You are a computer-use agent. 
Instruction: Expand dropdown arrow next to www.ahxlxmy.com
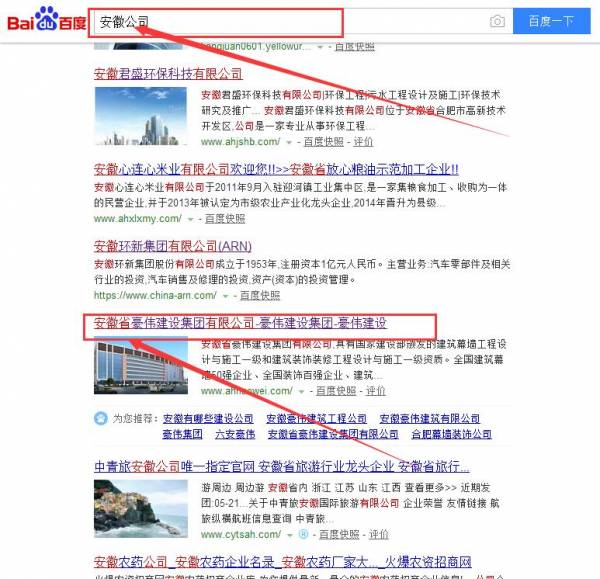(x=190, y=220)
